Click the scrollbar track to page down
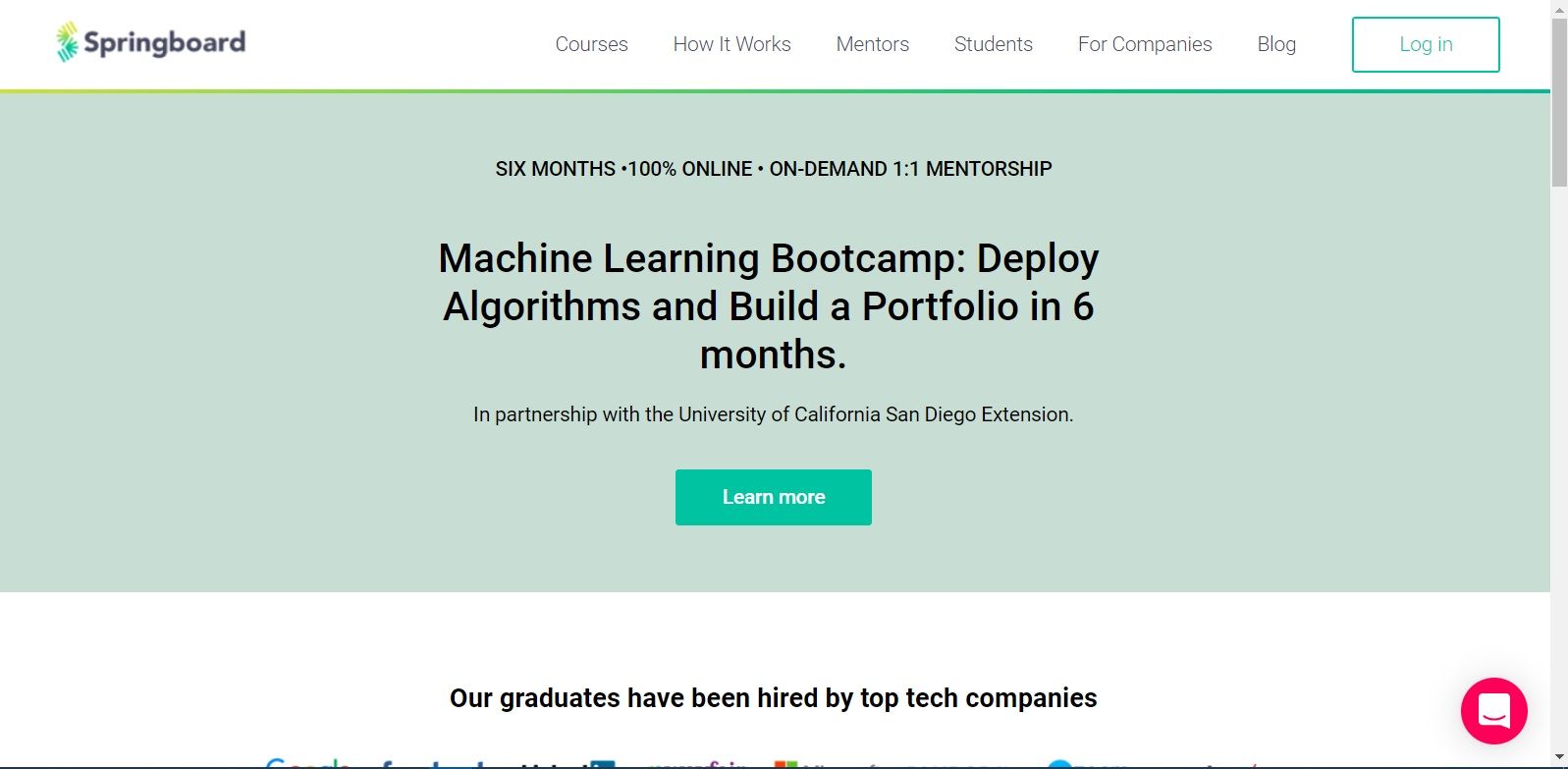 pos(1559,393)
